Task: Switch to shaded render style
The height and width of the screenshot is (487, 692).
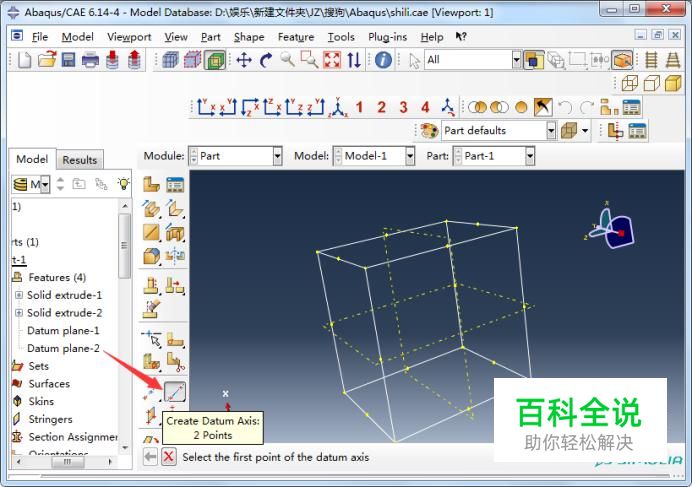Action: pos(673,83)
